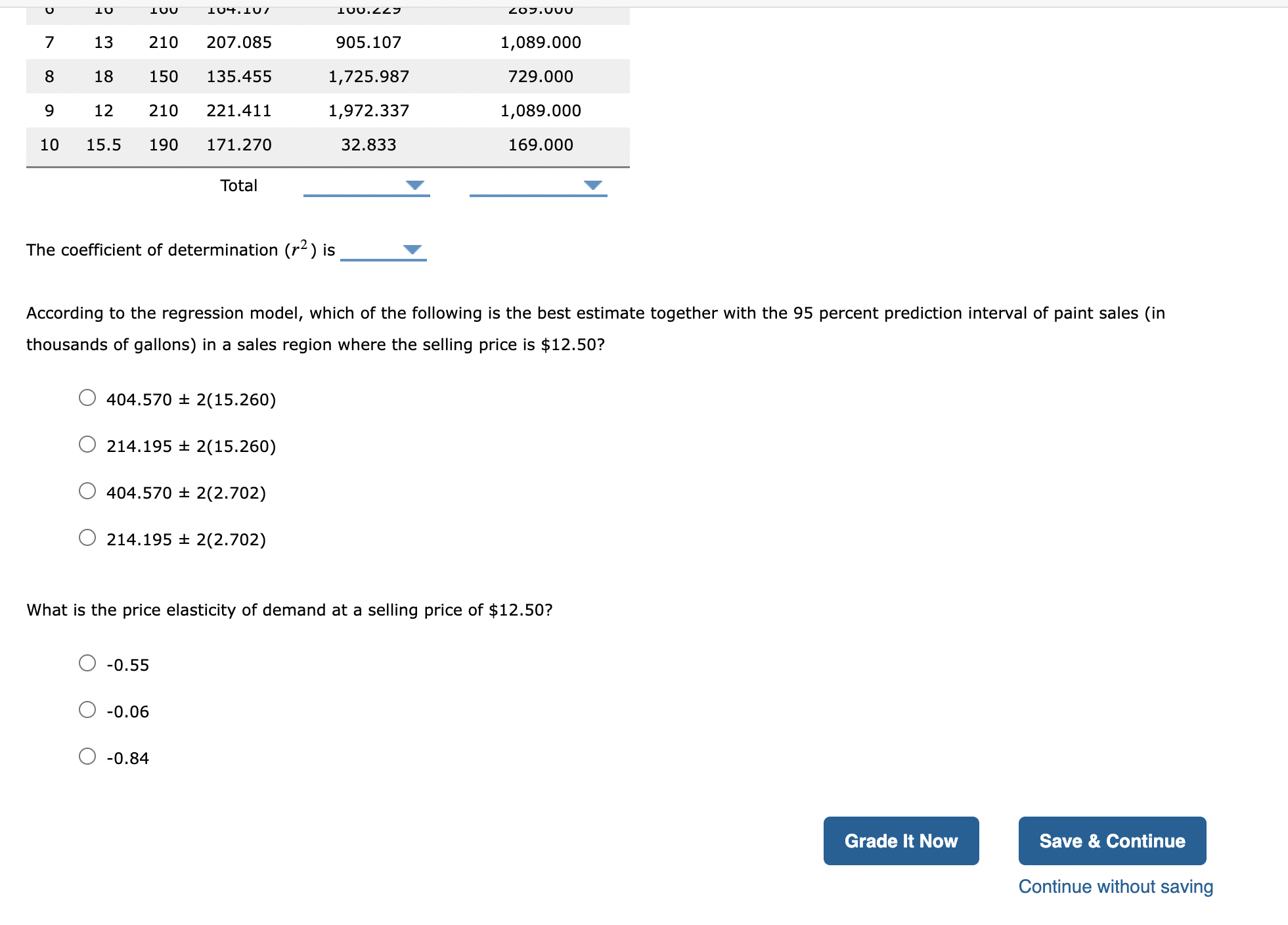Viewport: 1288px width, 925px height.
Task: Select answer 214.195 ± 2(2.702)
Action: tap(87, 537)
